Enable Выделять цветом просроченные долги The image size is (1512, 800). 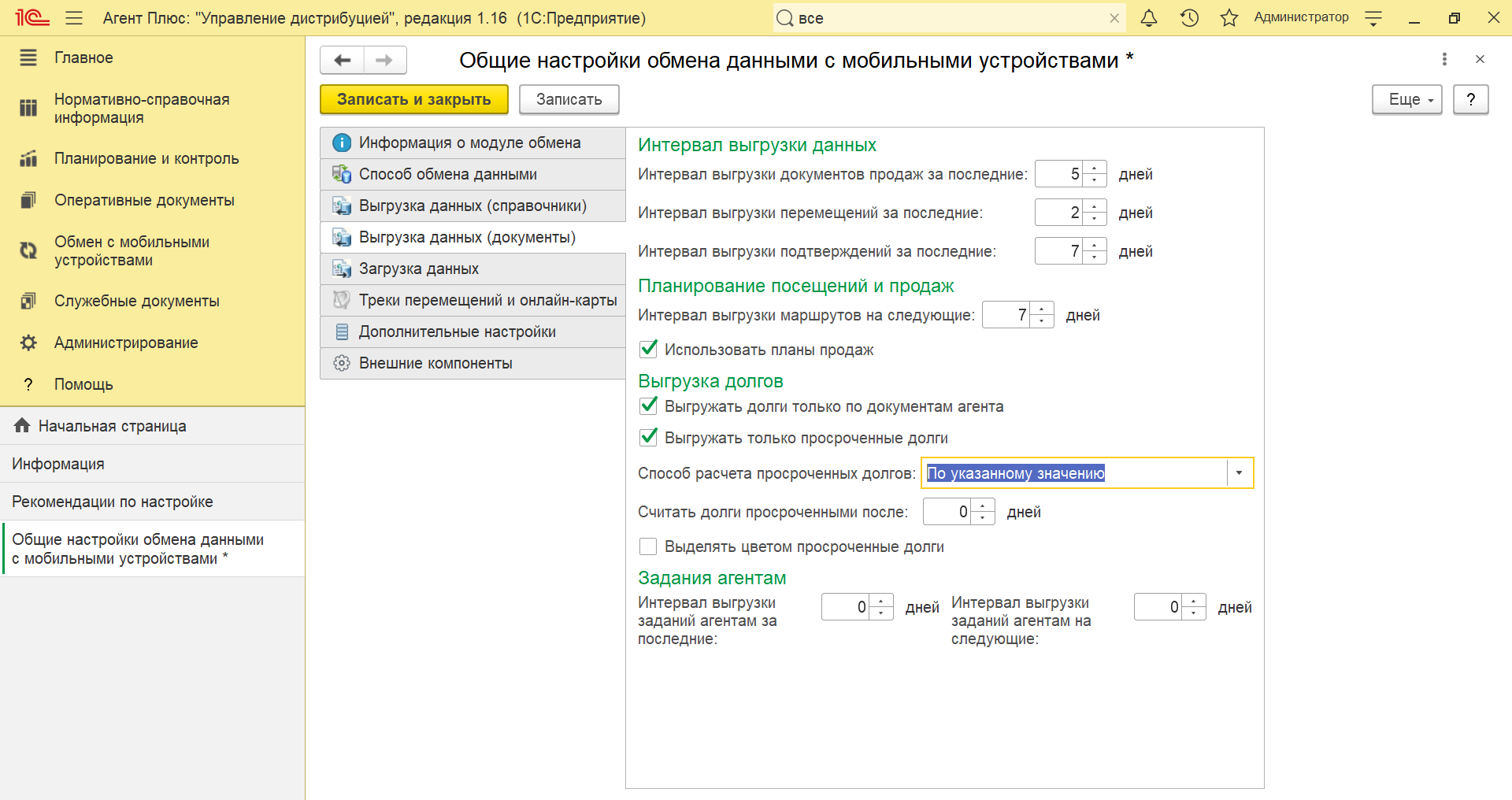(648, 546)
